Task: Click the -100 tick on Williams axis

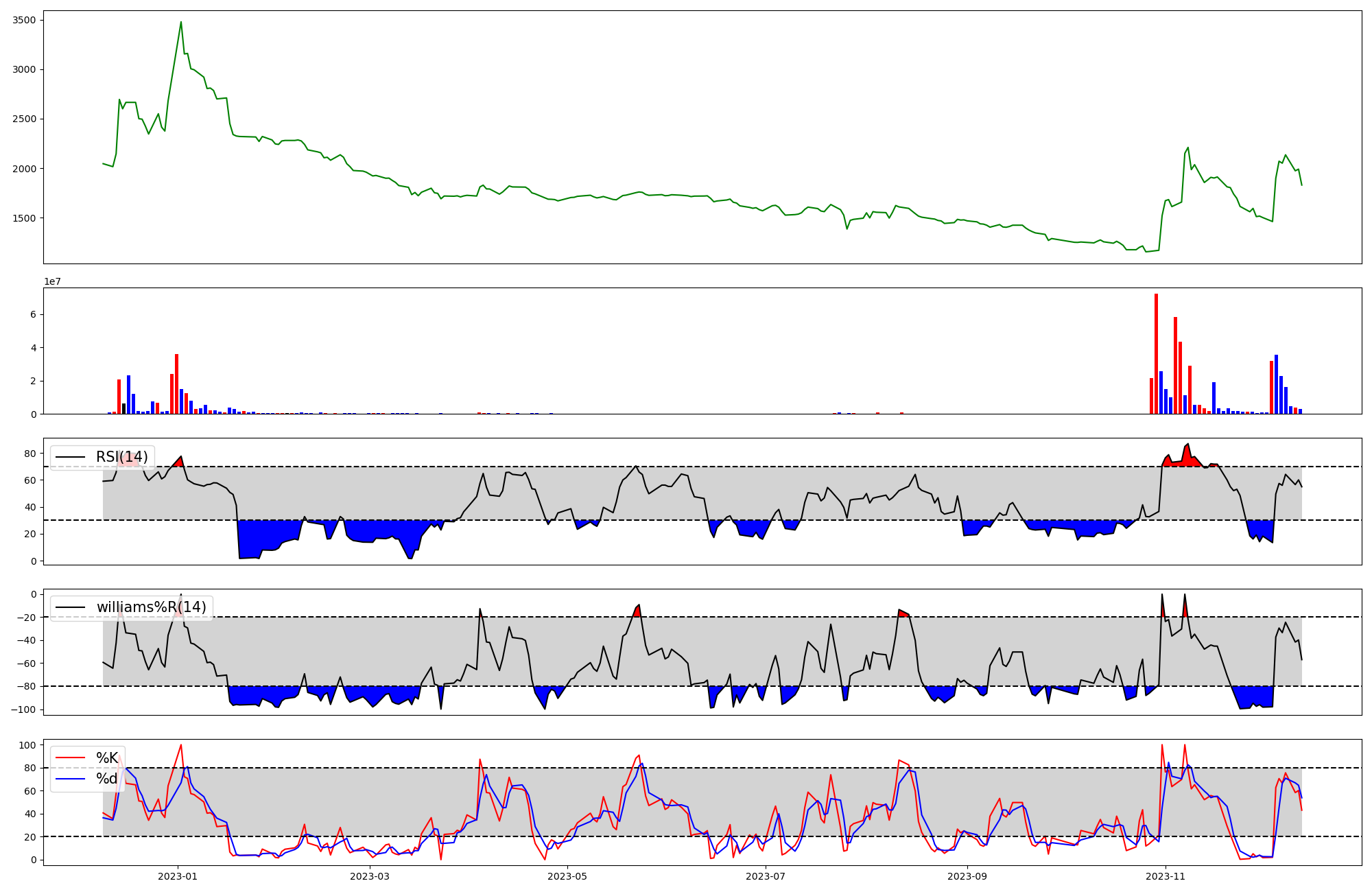Action: point(25,709)
